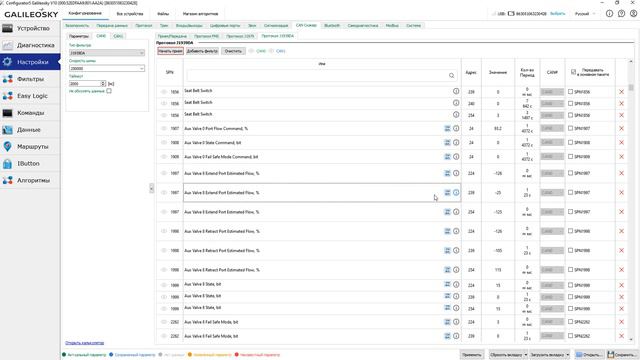Switch to the Файлы tab
The height and width of the screenshot is (360, 640).
point(163,14)
